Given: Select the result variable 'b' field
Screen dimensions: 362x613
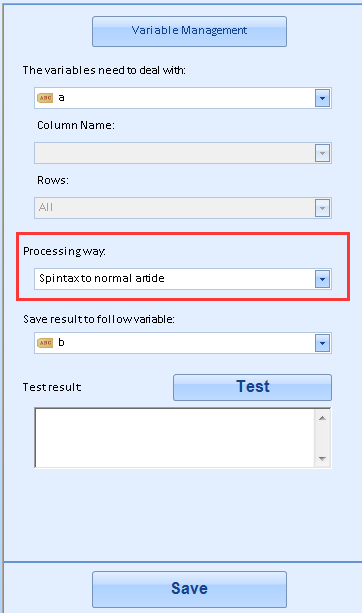Looking at the screenshot, I should pos(183,343).
